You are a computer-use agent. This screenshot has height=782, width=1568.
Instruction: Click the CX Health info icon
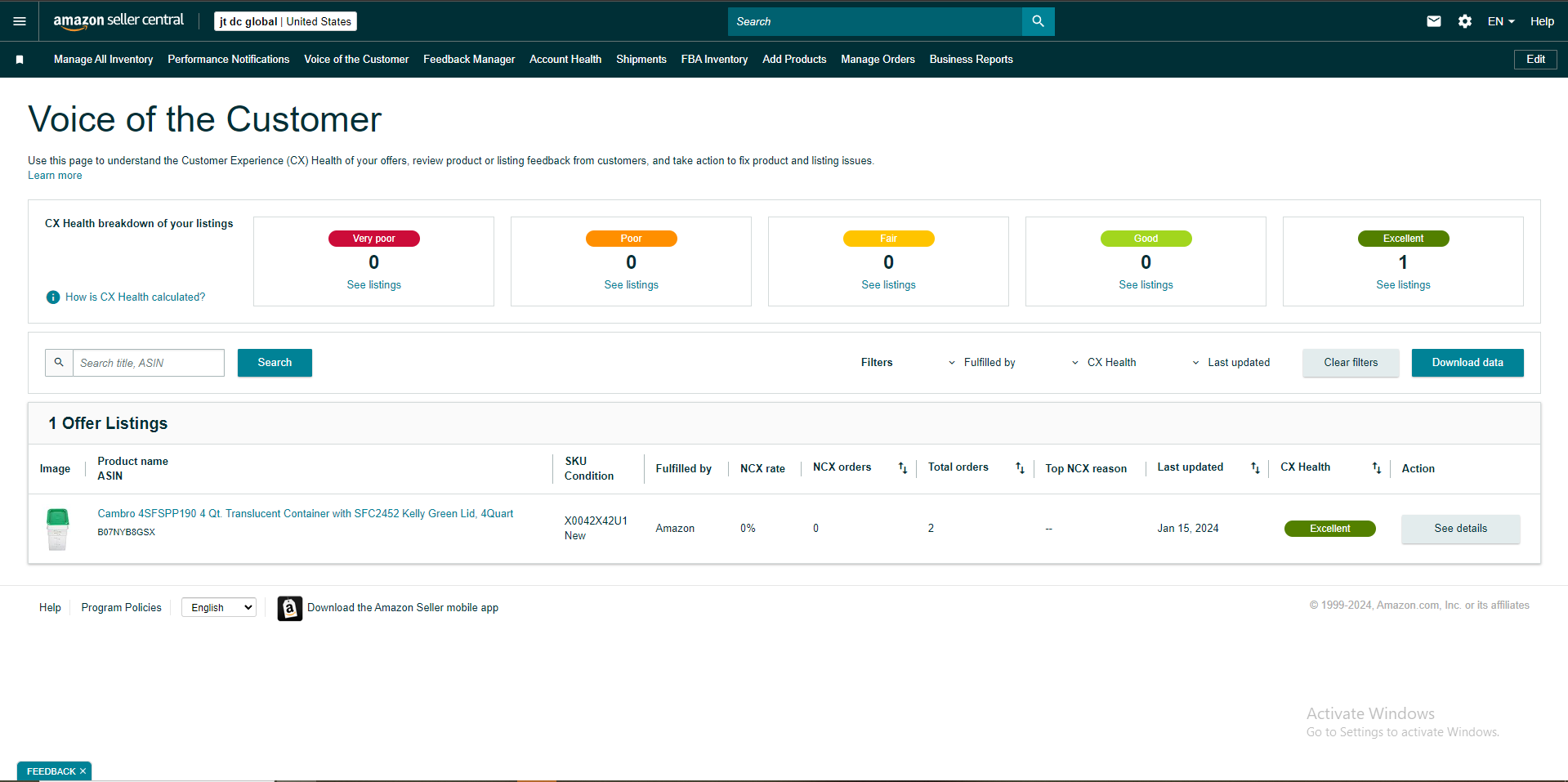(53, 297)
